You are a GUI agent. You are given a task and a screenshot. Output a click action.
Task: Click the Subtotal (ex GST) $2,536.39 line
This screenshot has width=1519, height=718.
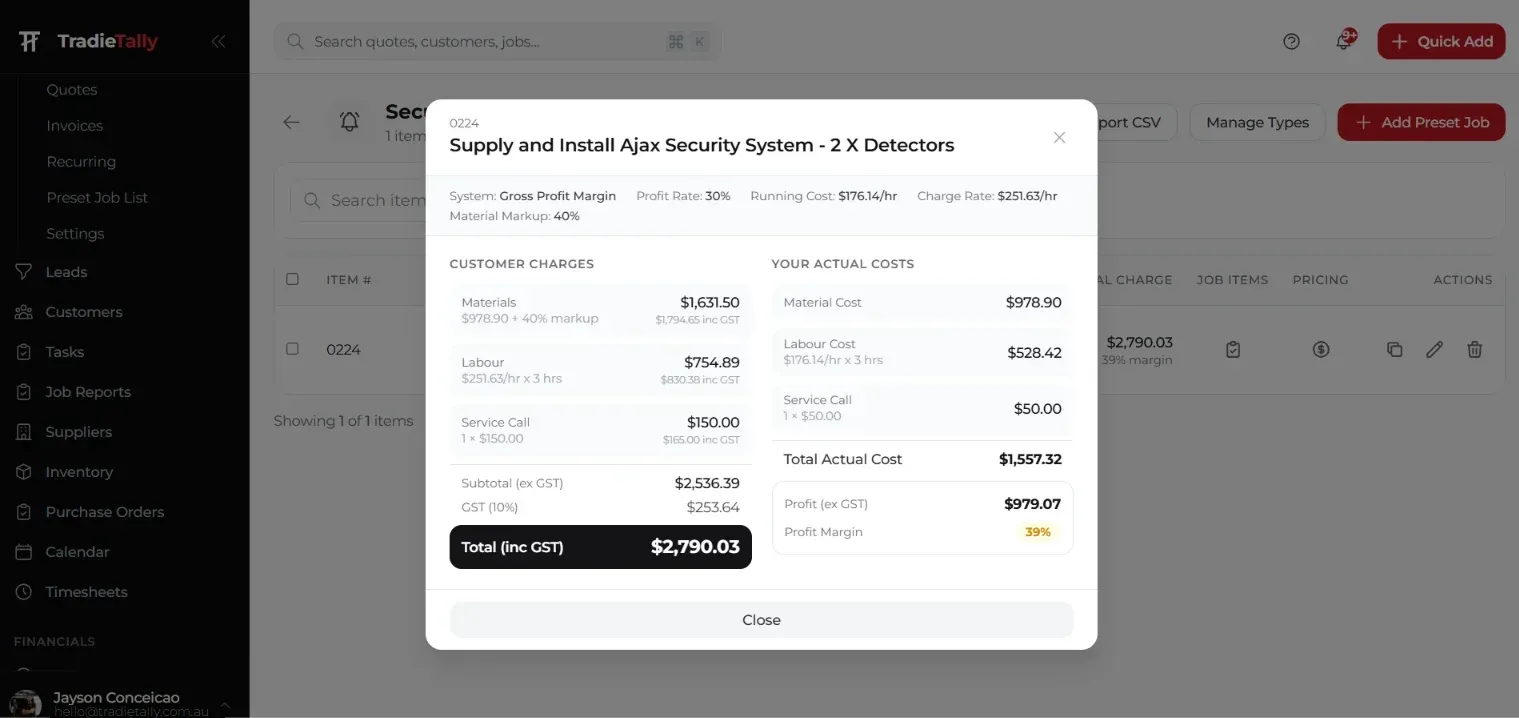[x=600, y=483]
